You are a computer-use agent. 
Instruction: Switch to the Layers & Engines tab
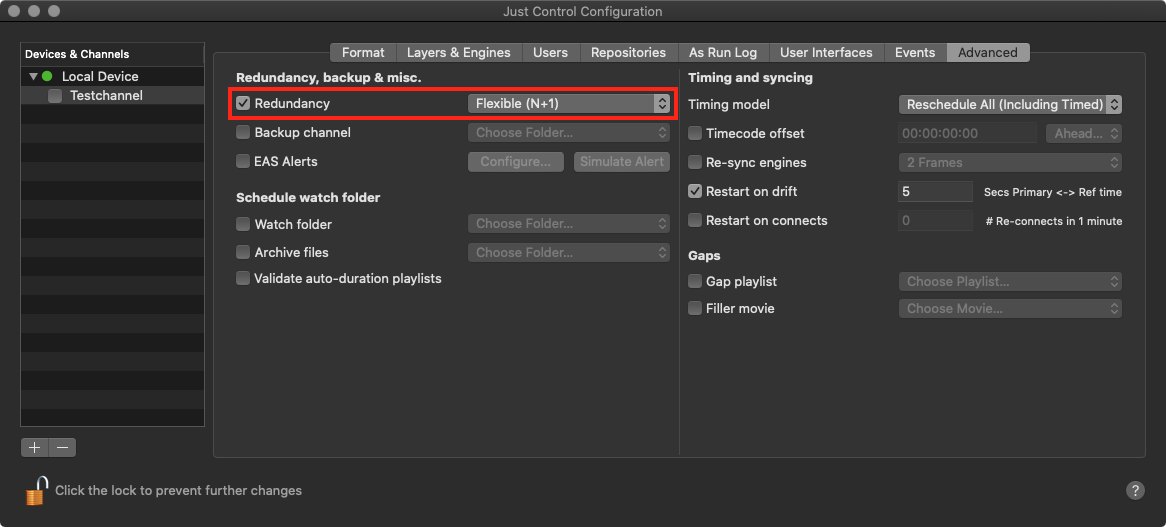point(459,53)
